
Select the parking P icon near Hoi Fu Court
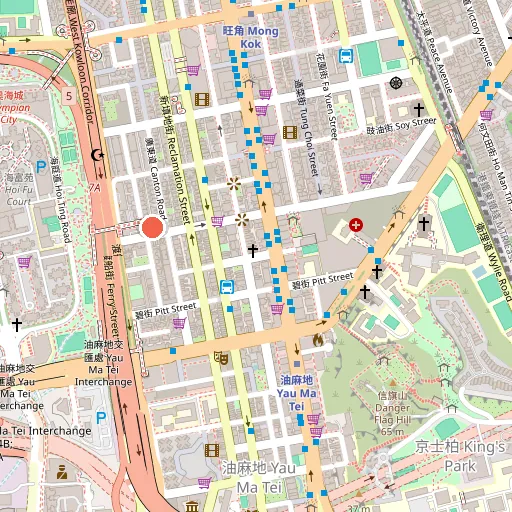(41, 167)
